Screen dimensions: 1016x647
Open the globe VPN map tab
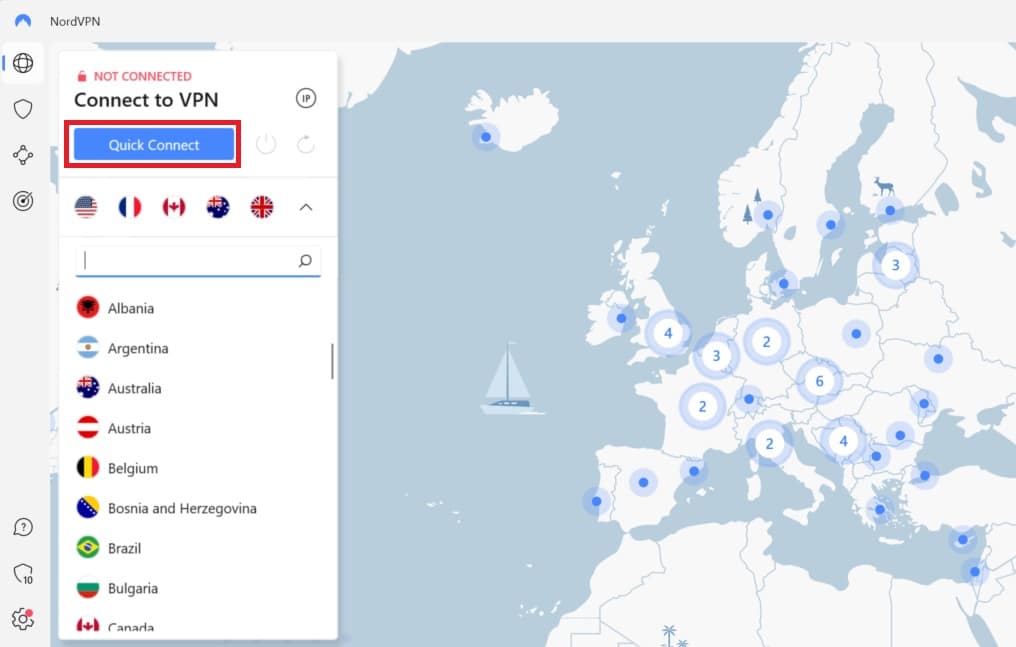[23, 63]
